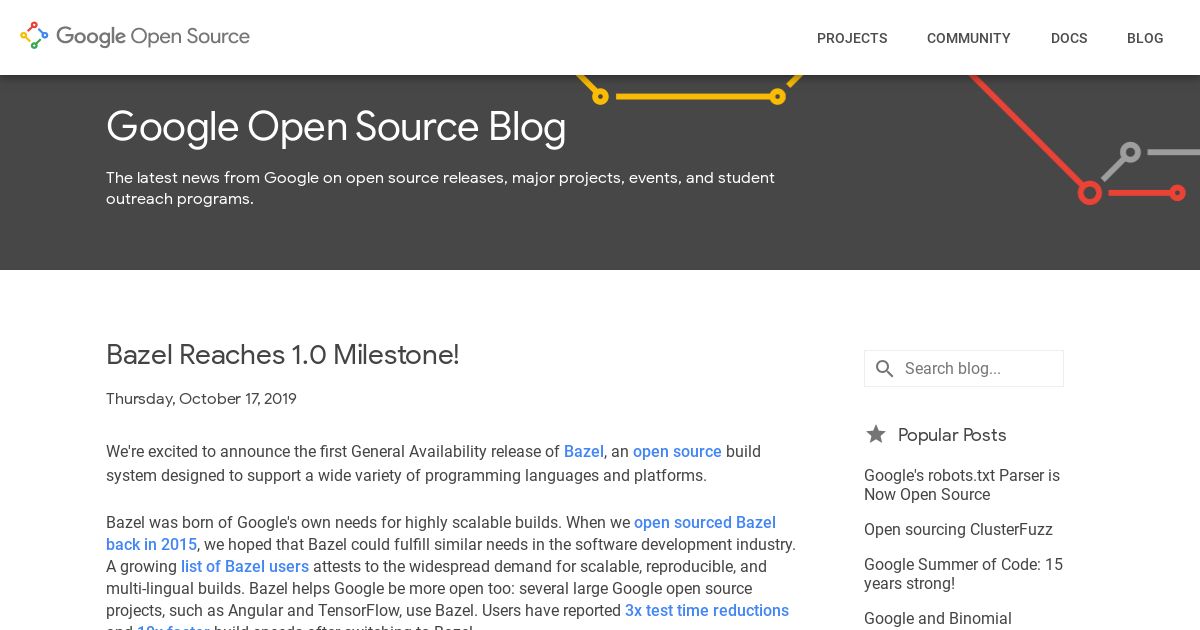This screenshot has width=1200, height=630.
Task: Click the blog tagline 'The latest news from Google'
Action: (440, 188)
